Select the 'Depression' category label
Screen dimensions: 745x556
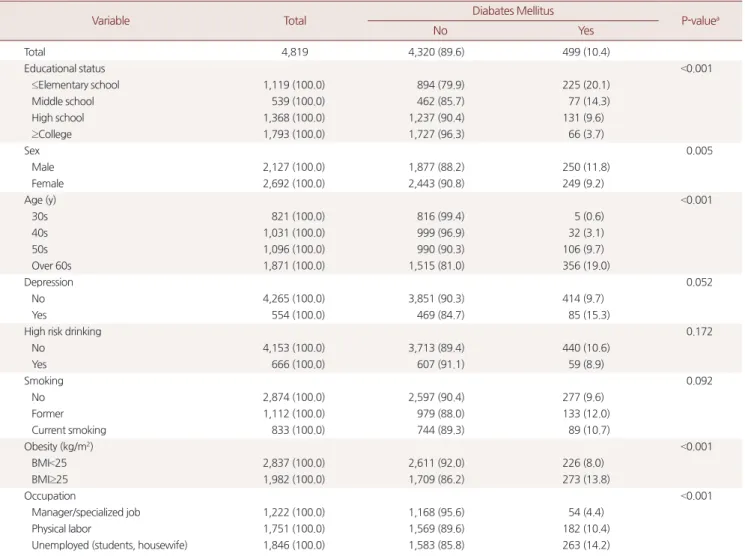(x=48, y=282)
